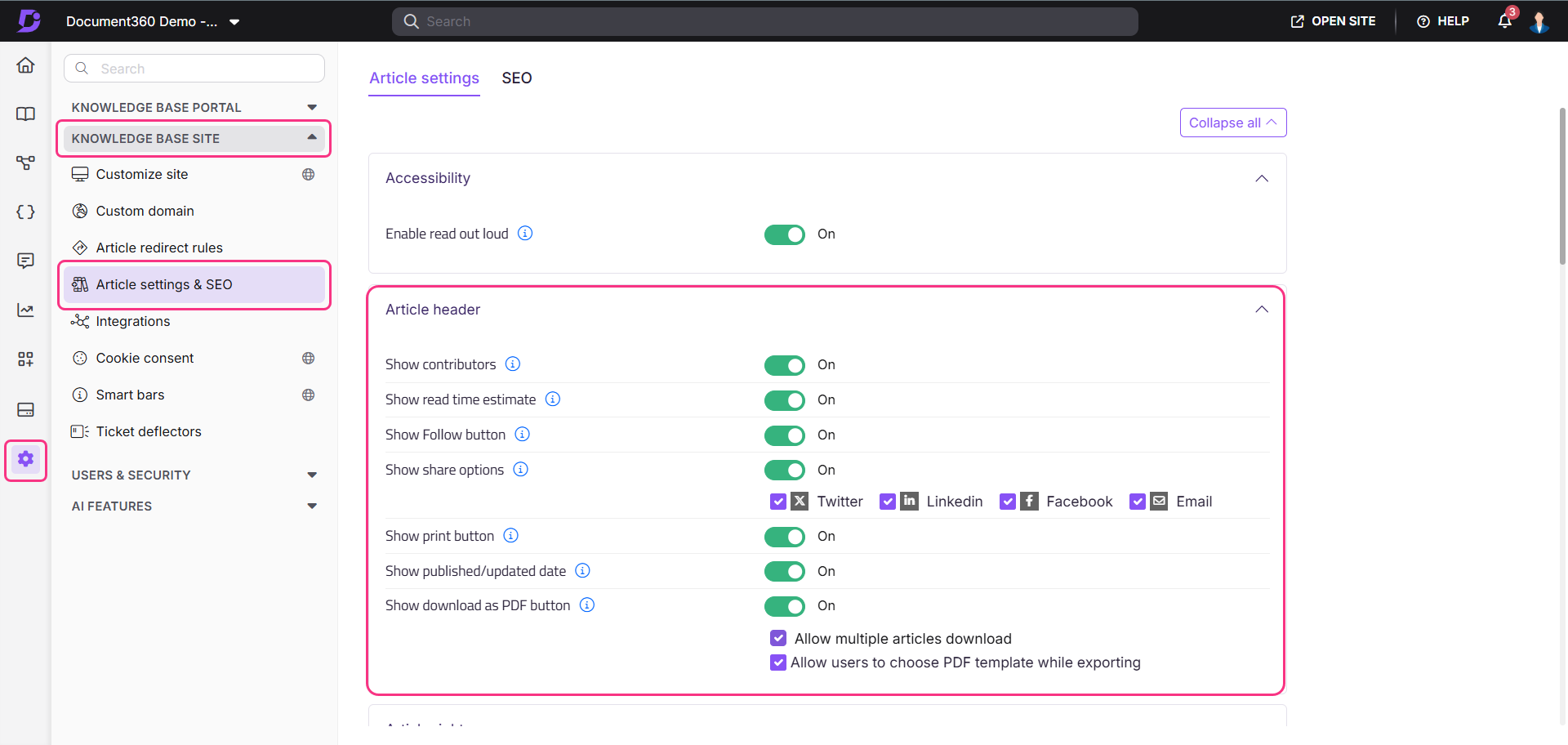Open the Analytics chart icon
This screenshot has height=745, width=1568.
point(25,310)
